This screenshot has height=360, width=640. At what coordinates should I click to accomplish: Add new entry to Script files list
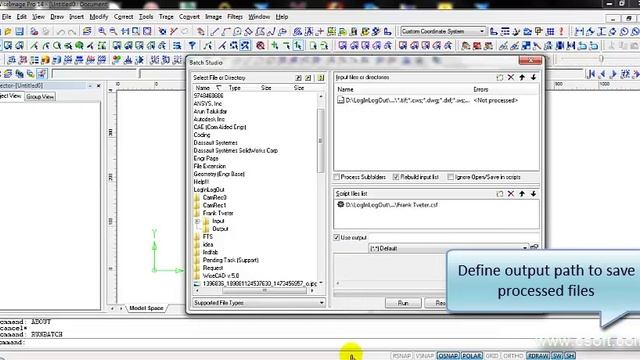500,194
